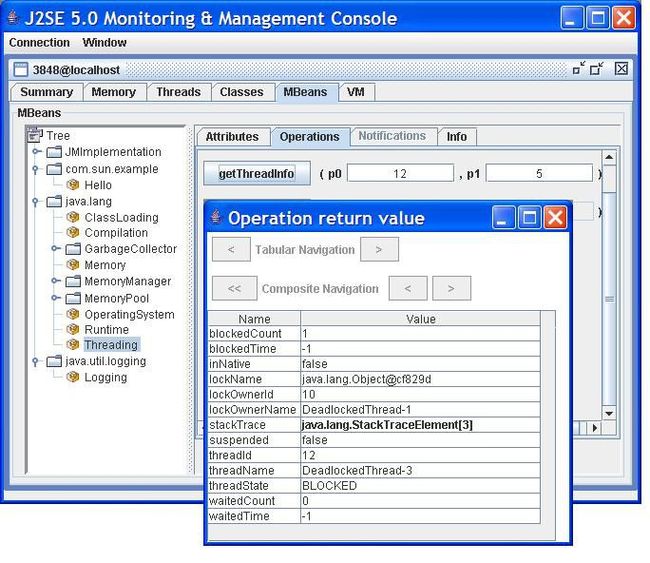Viewport: 650px width, 563px height.
Task: Click Composite Navigation next button
Action: point(451,288)
